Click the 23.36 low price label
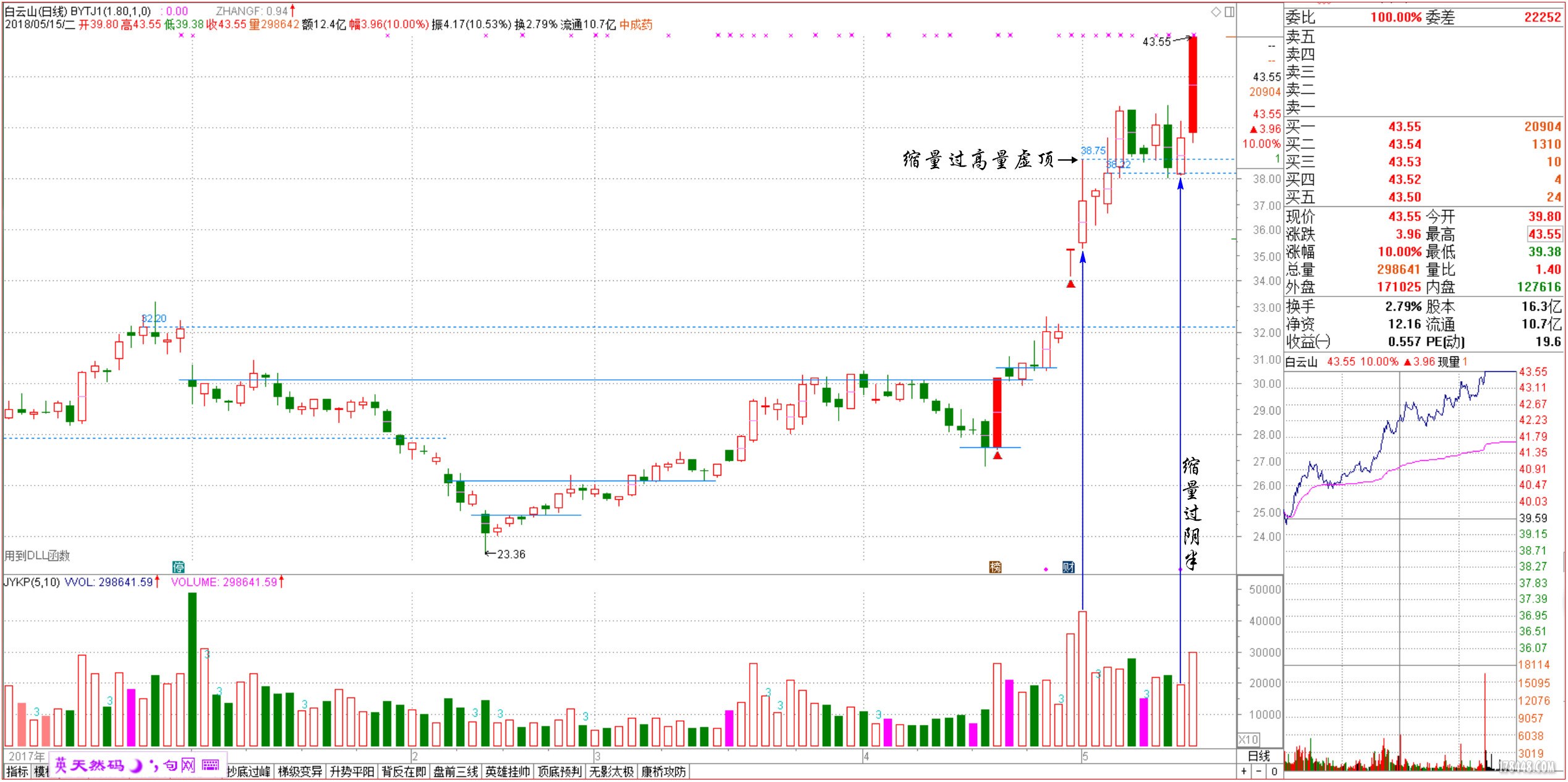 coord(511,554)
